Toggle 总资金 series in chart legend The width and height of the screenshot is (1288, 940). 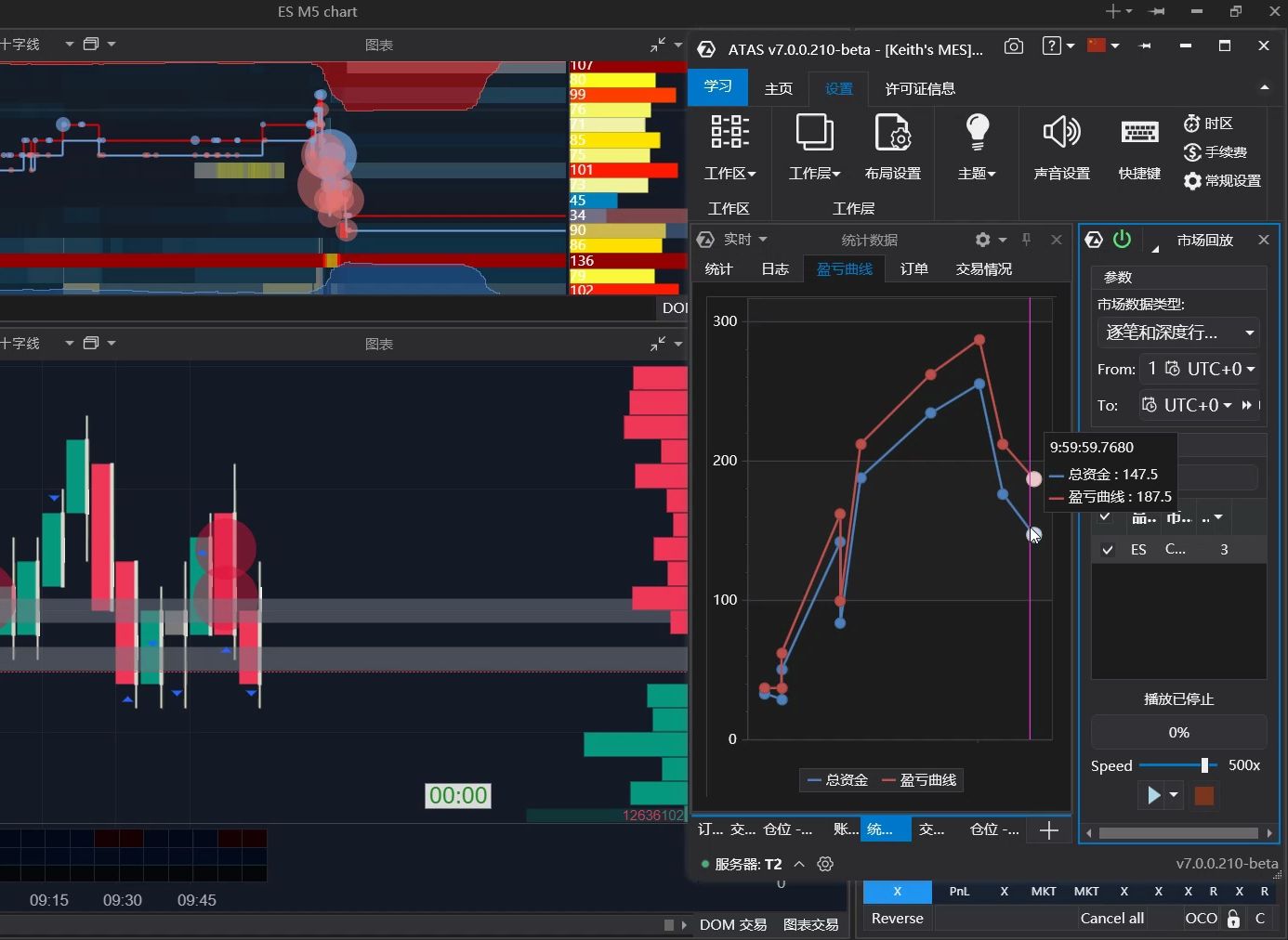click(837, 780)
